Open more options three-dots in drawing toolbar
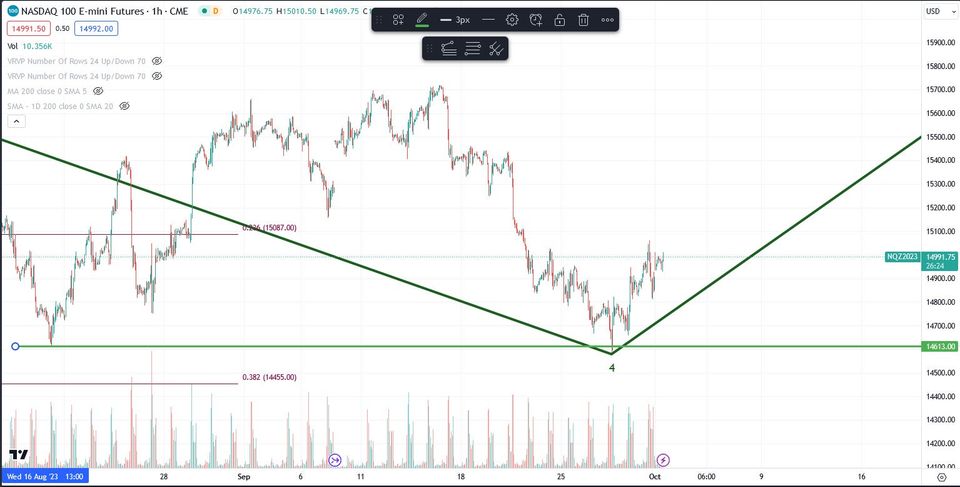The height and width of the screenshot is (487, 960). point(607,20)
